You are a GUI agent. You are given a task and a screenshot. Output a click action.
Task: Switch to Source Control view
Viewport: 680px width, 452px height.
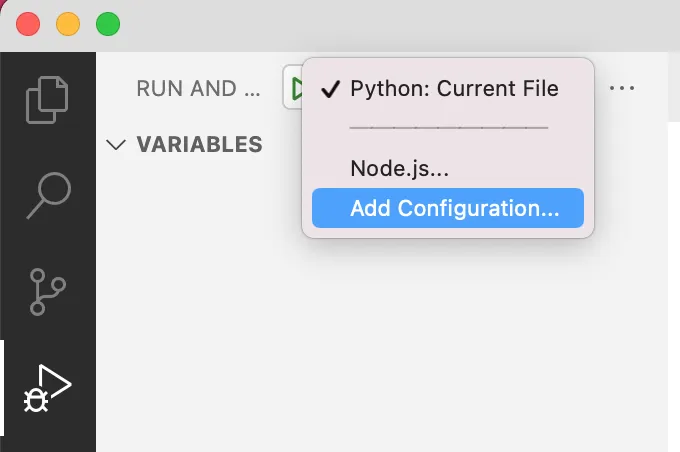[x=48, y=290]
